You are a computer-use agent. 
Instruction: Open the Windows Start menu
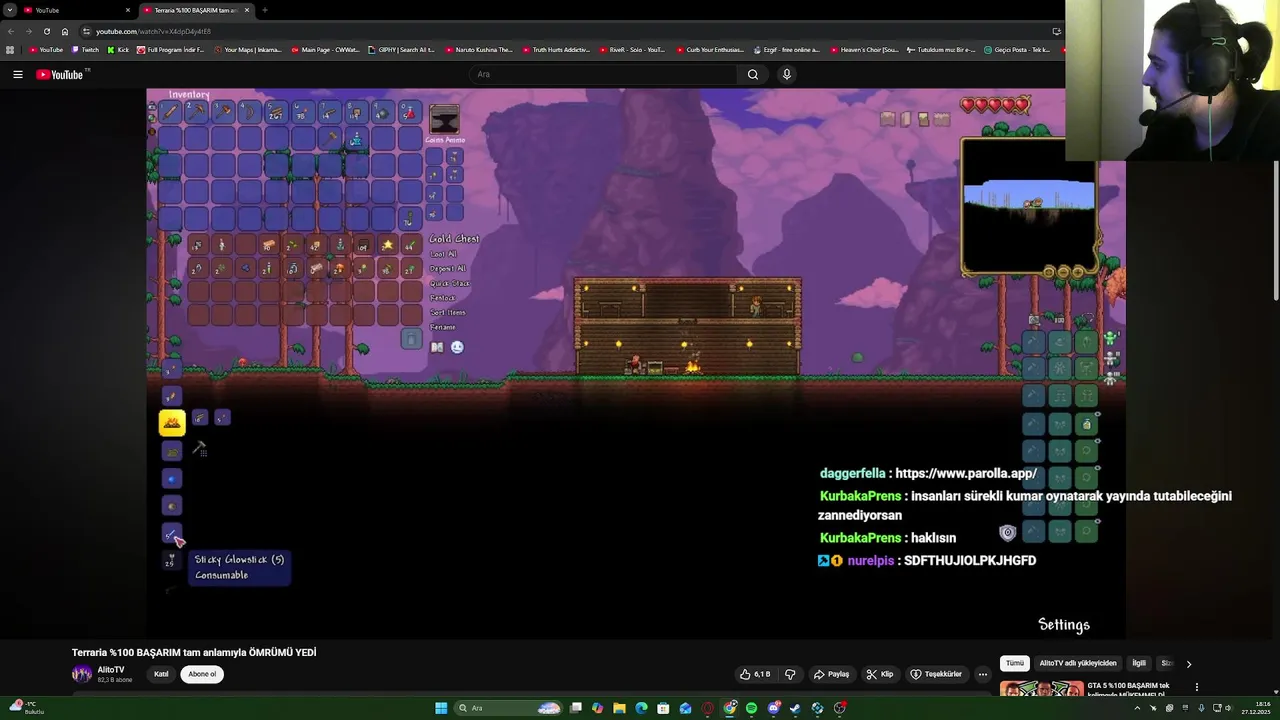tap(441, 708)
